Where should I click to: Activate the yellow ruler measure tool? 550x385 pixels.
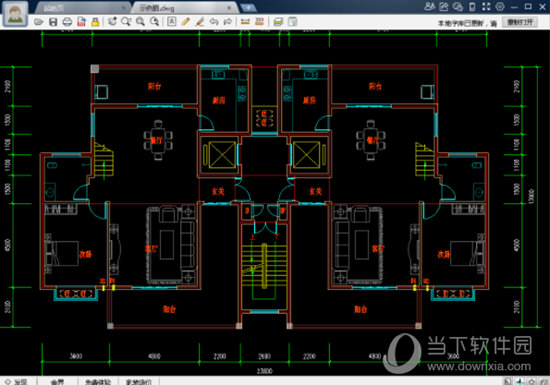[245, 22]
